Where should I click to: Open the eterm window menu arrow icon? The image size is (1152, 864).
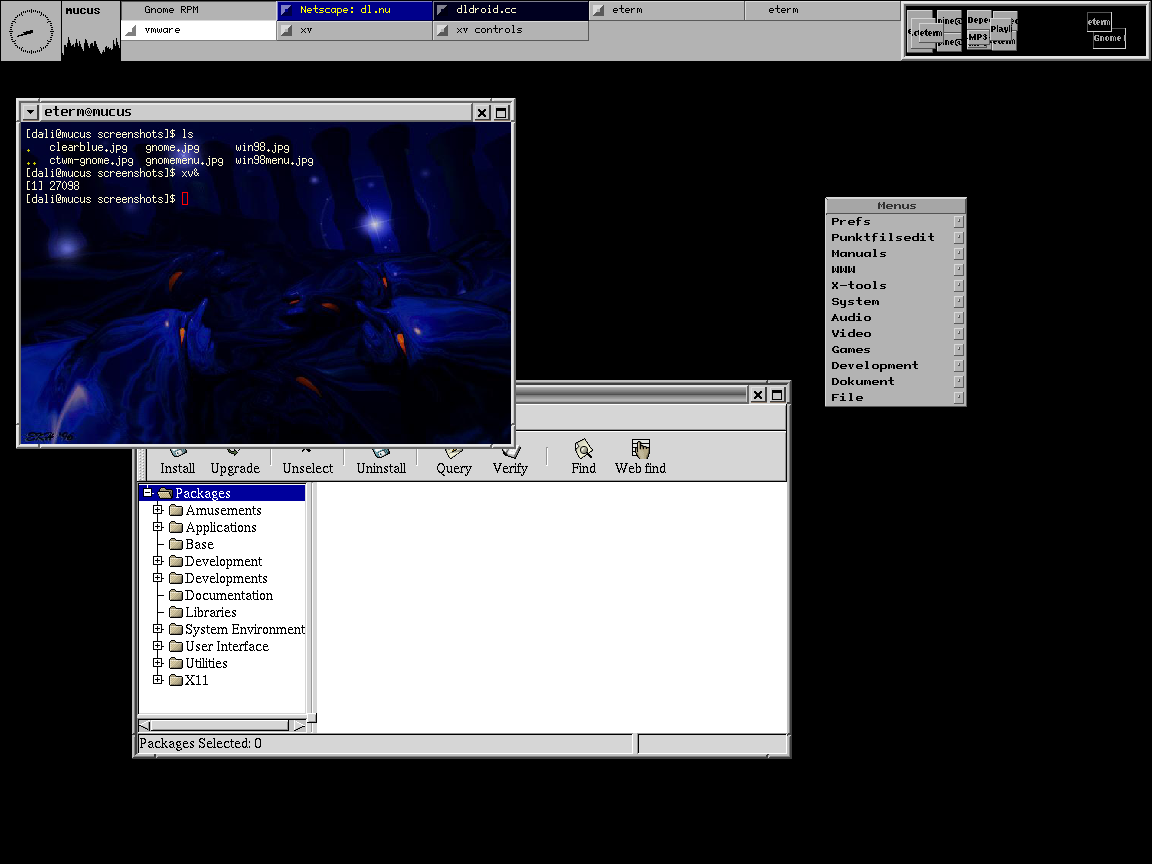click(x=30, y=112)
